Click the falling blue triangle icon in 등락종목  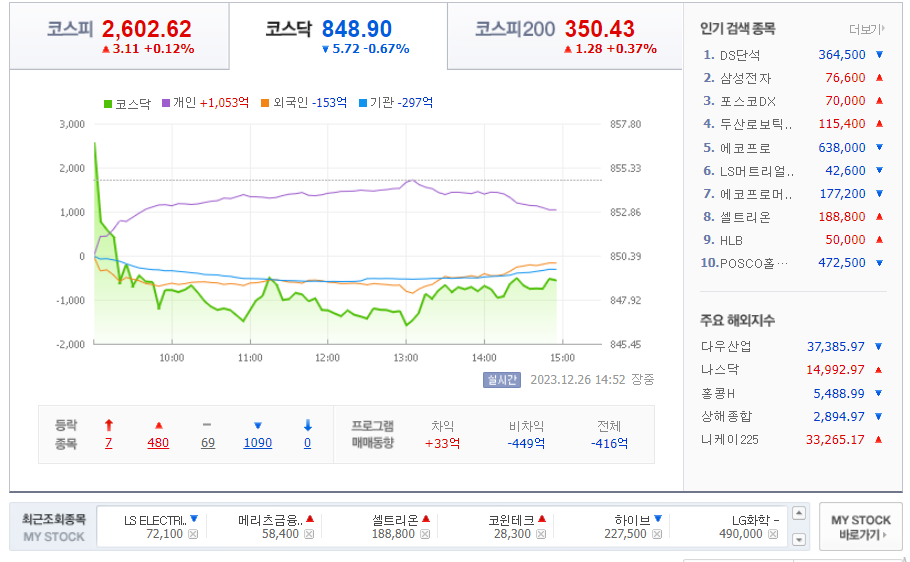click(258, 426)
